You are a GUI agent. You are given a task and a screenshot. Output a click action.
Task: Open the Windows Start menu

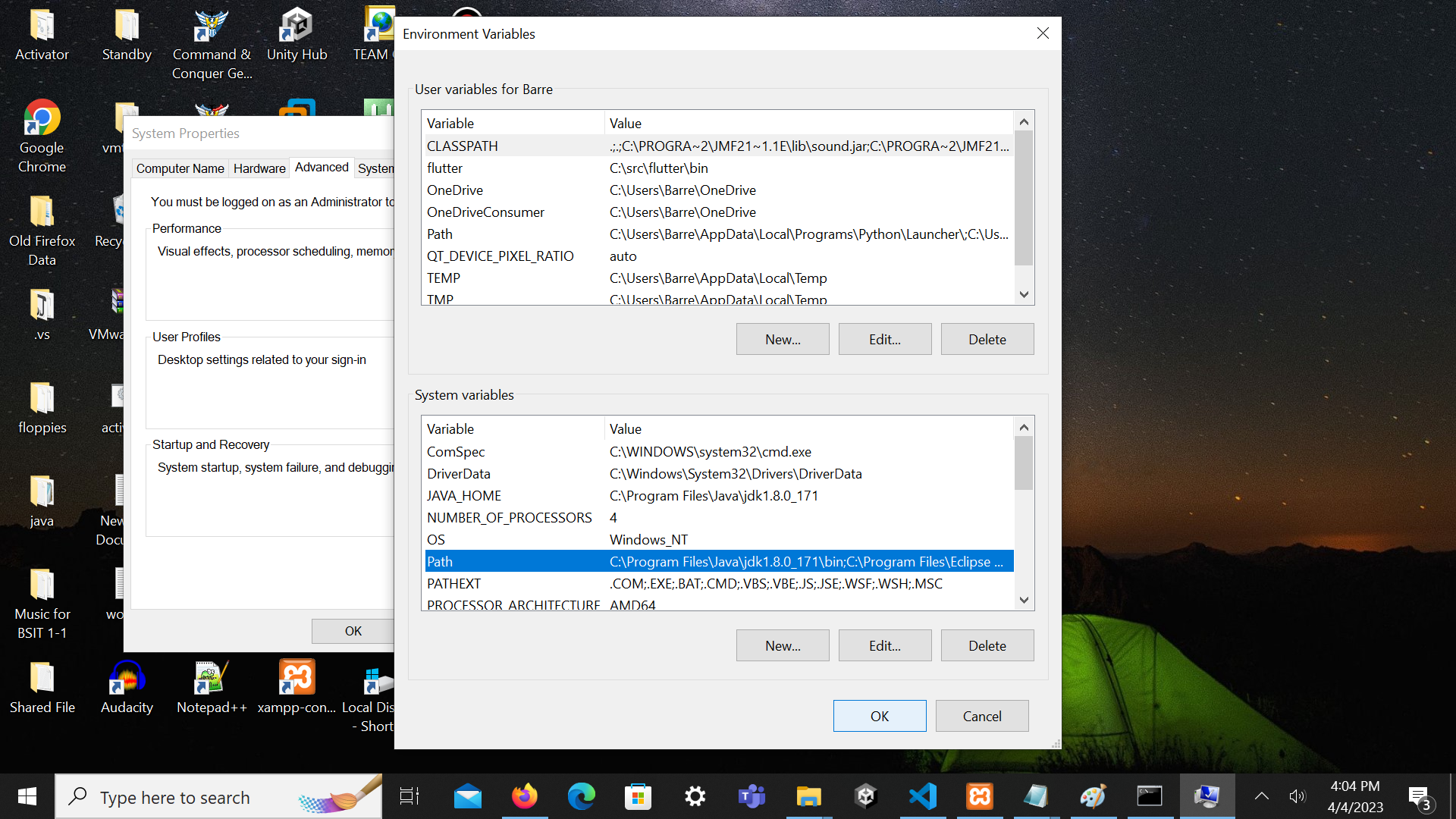click(27, 796)
